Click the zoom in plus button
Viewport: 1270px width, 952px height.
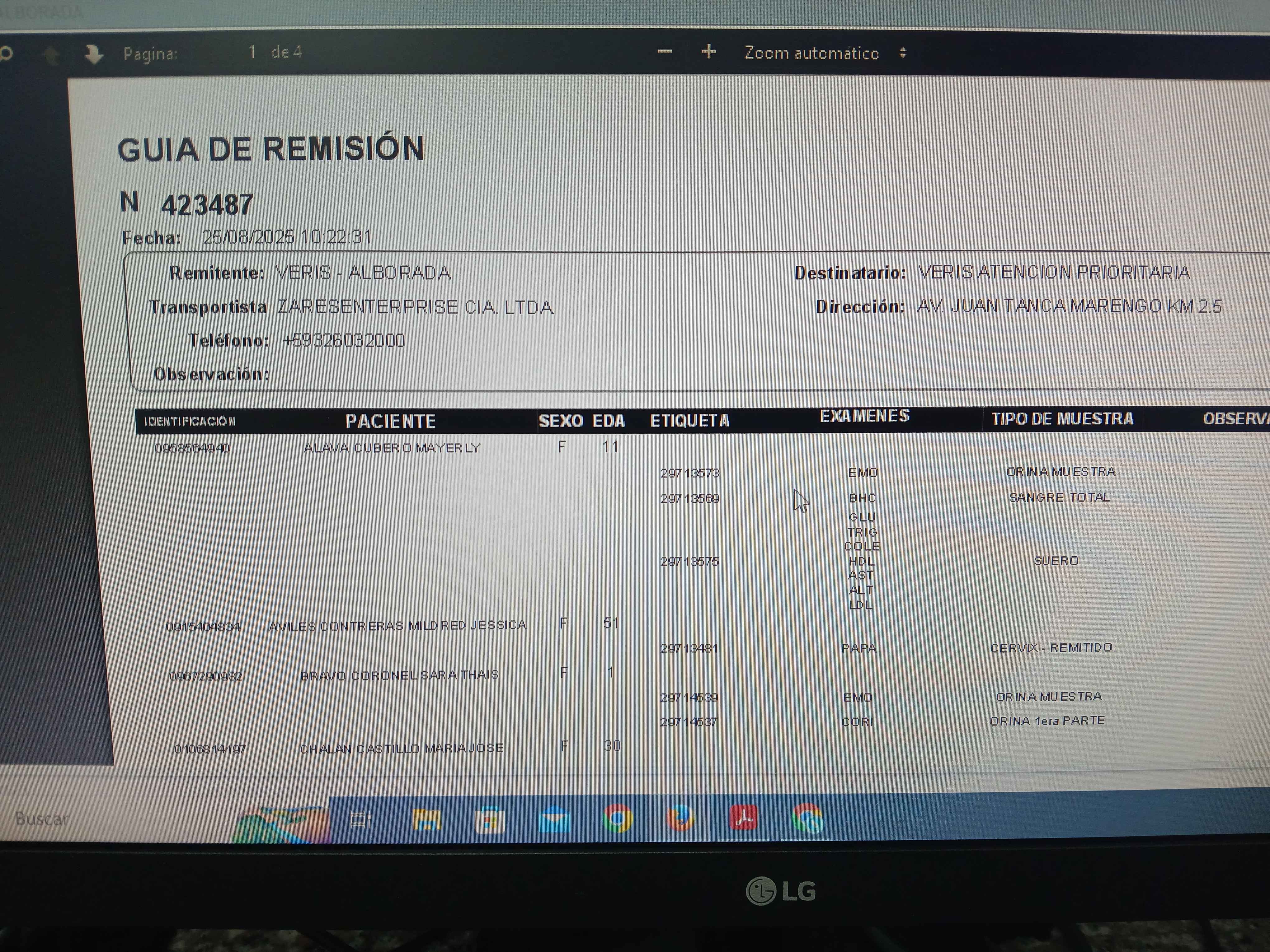tap(708, 52)
